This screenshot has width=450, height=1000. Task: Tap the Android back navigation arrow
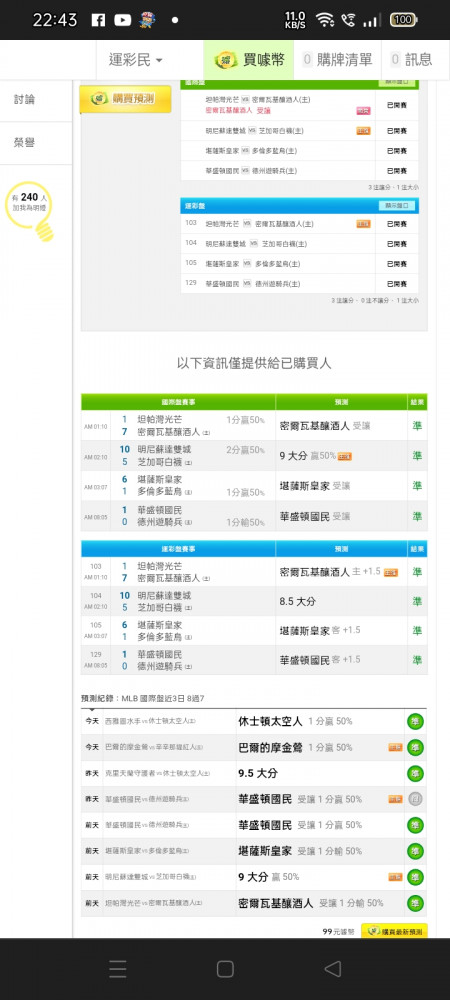tap(332, 969)
